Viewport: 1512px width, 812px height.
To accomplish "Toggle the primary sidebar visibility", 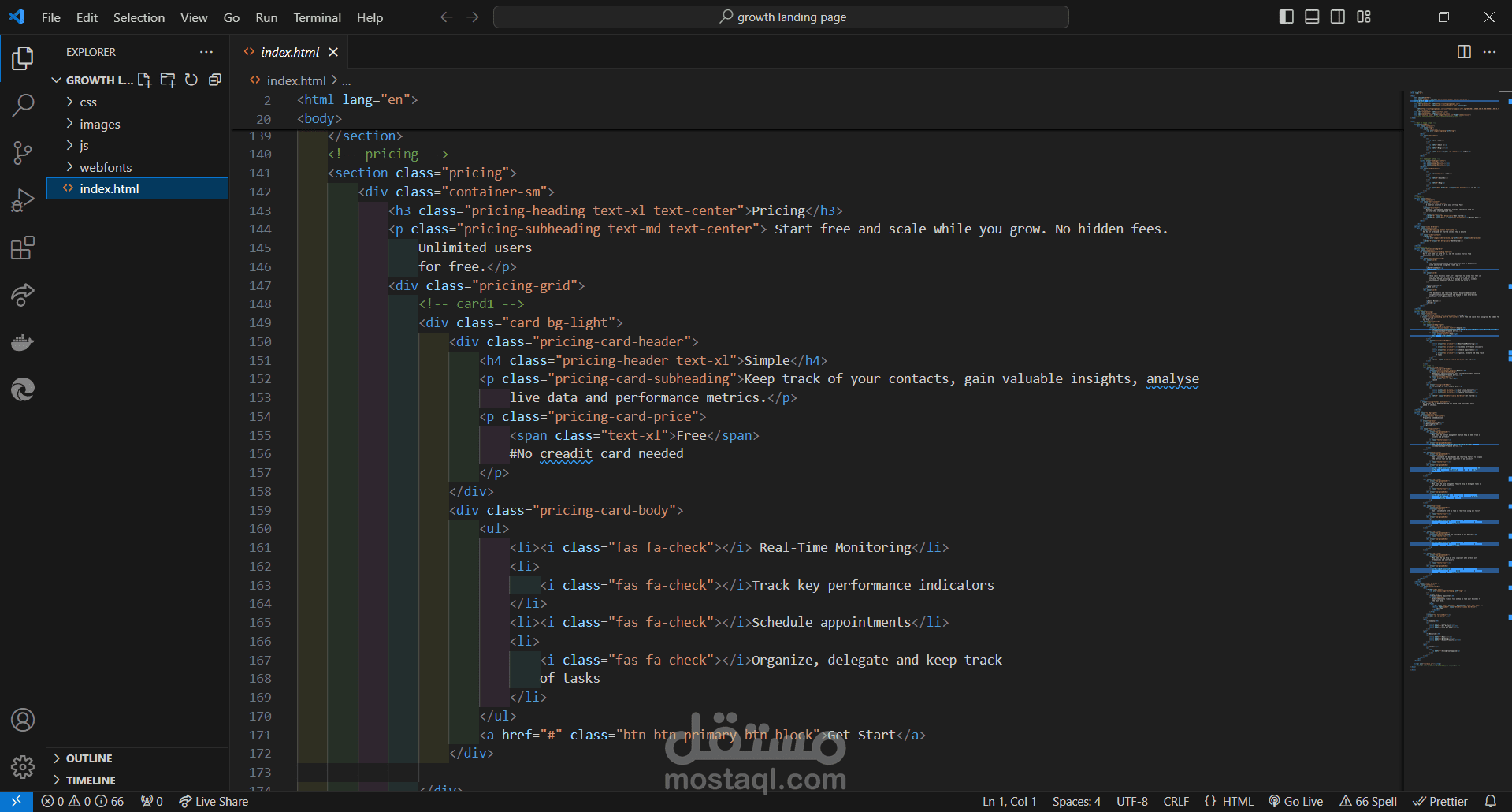I will point(1287,17).
